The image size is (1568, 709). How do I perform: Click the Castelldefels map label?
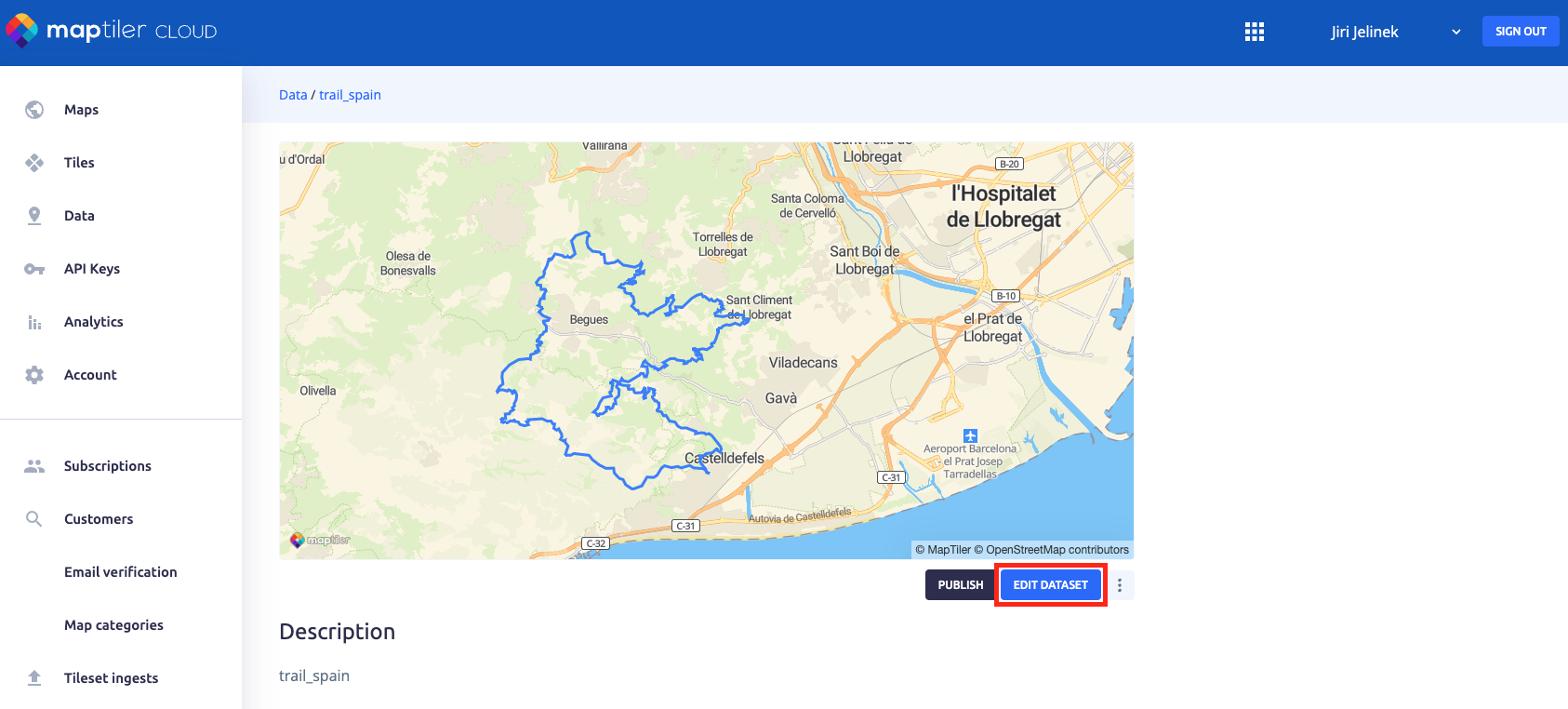[724, 458]
